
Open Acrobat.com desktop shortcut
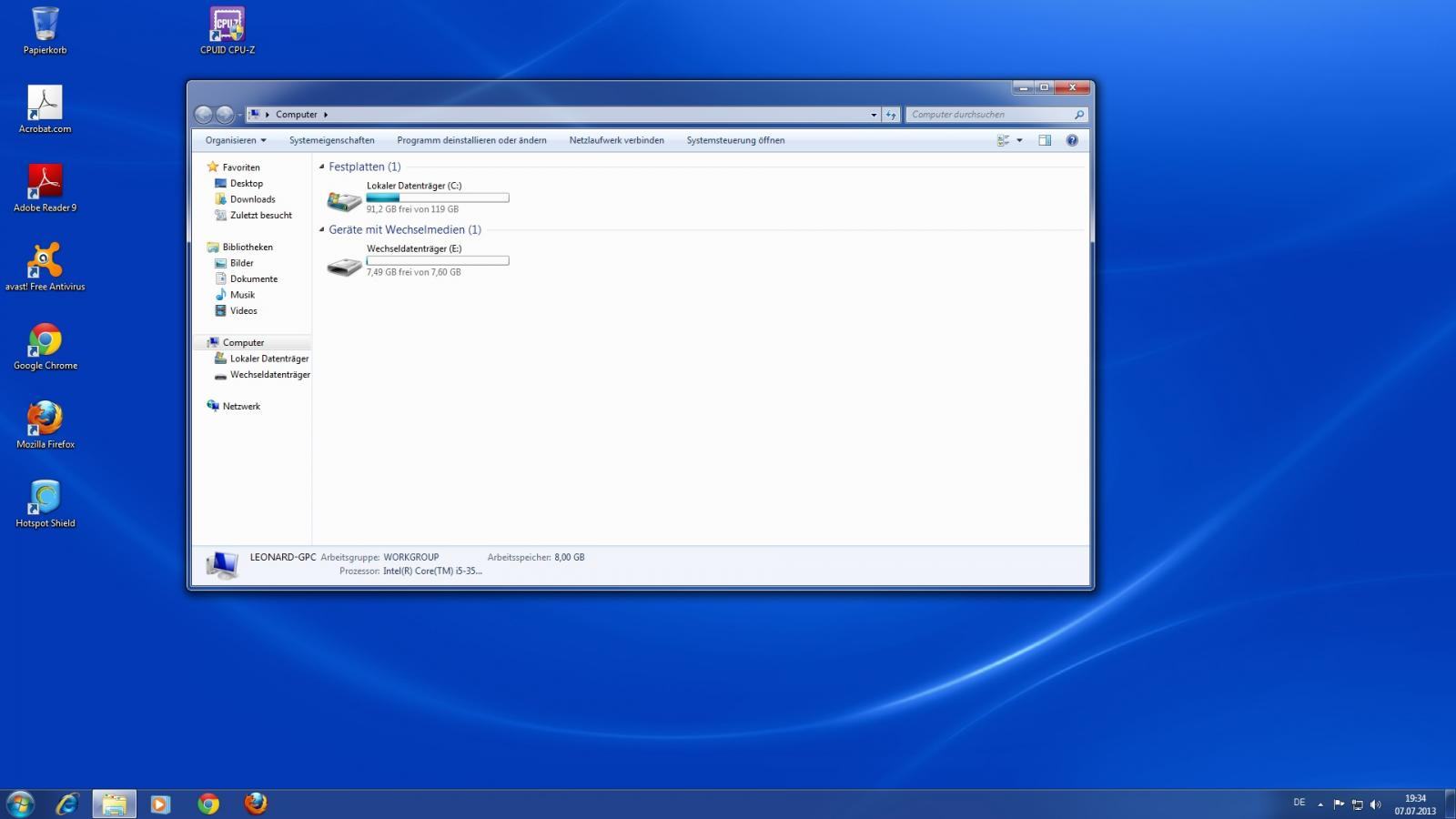pos(45,109)
